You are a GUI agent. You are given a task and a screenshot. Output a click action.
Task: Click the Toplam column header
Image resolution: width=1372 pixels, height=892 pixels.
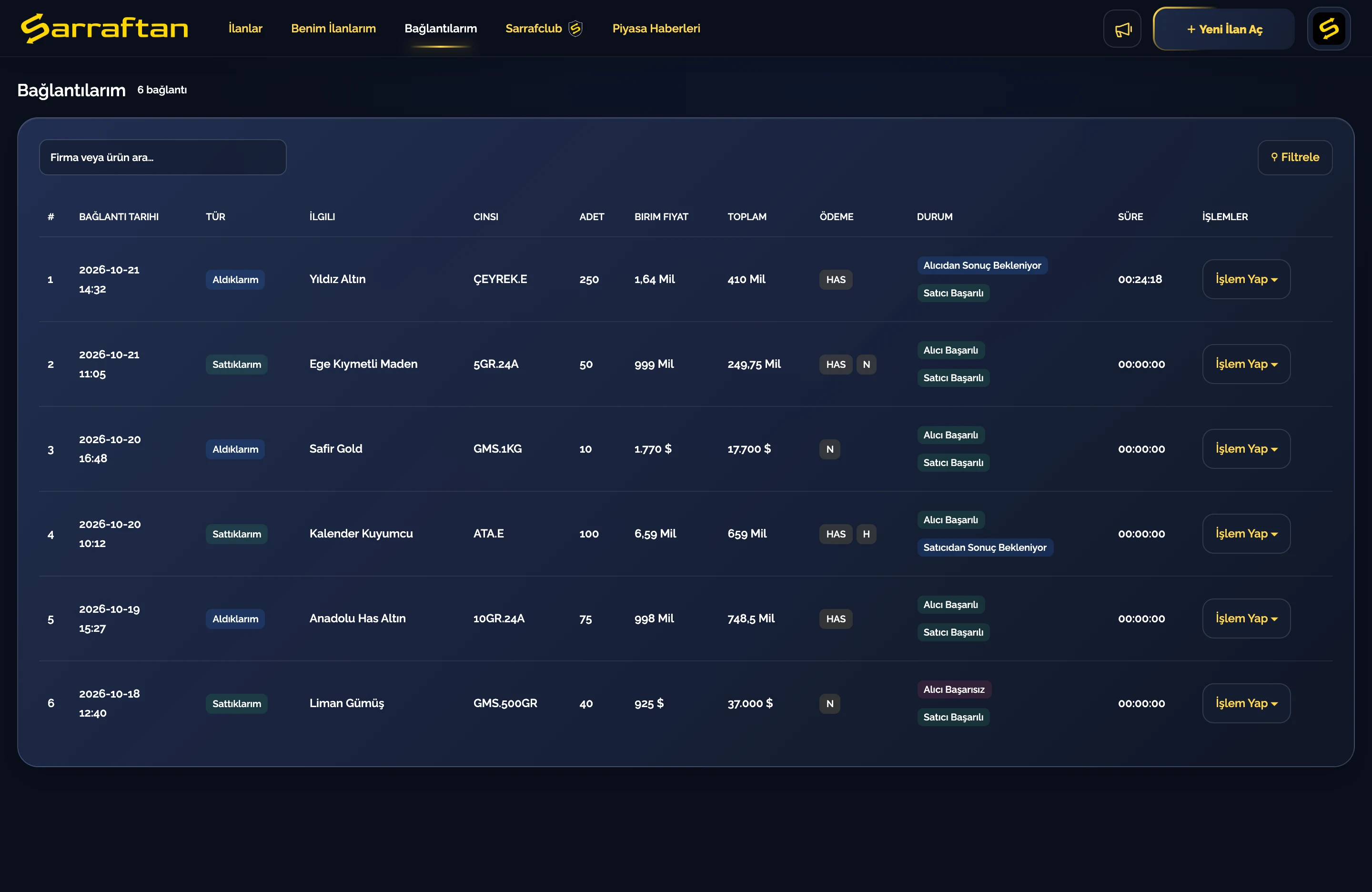click(x=747, y=217)
